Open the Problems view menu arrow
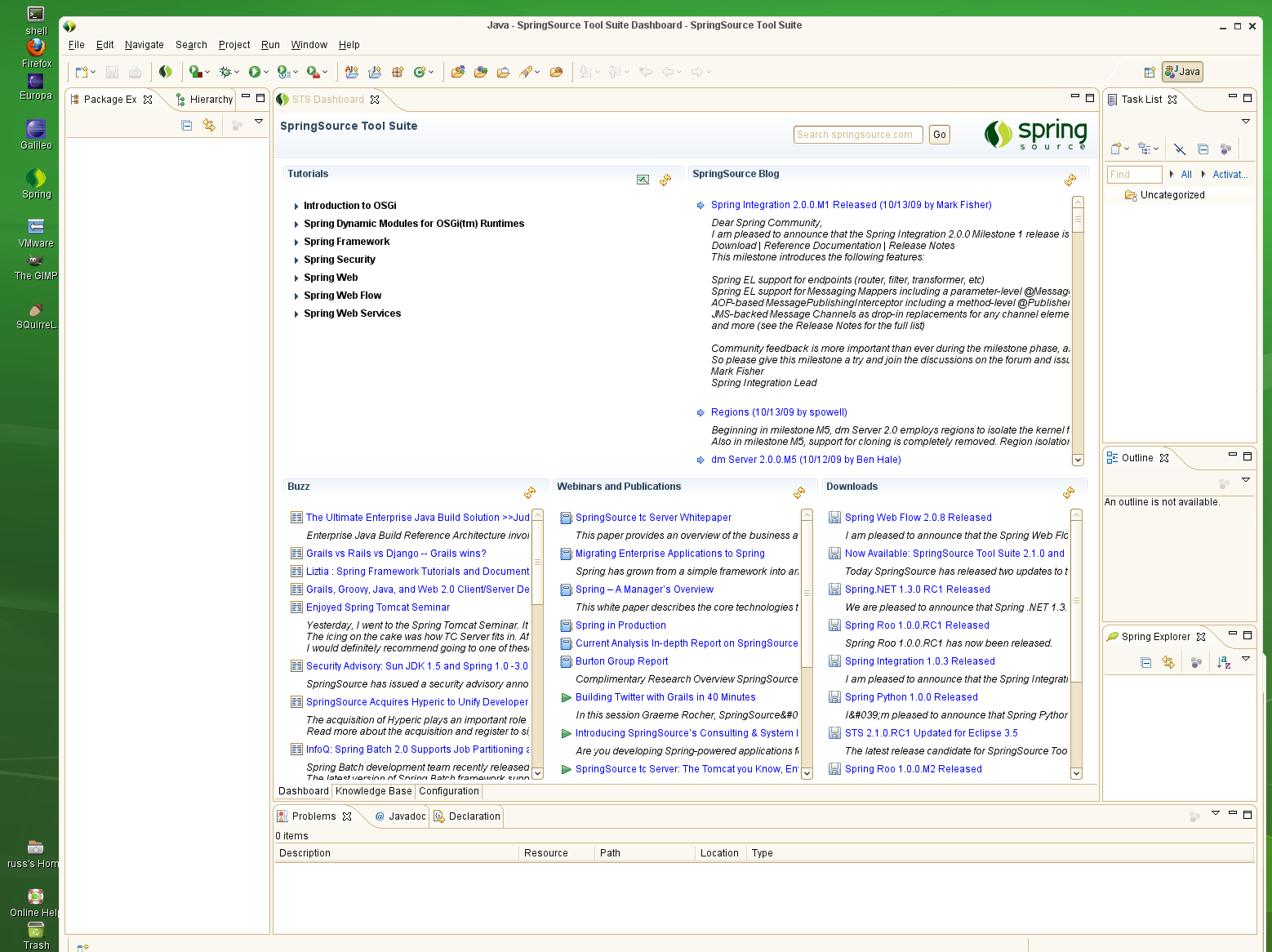The height and width of the screenshot is (952, 1272). coord(1216,813)
